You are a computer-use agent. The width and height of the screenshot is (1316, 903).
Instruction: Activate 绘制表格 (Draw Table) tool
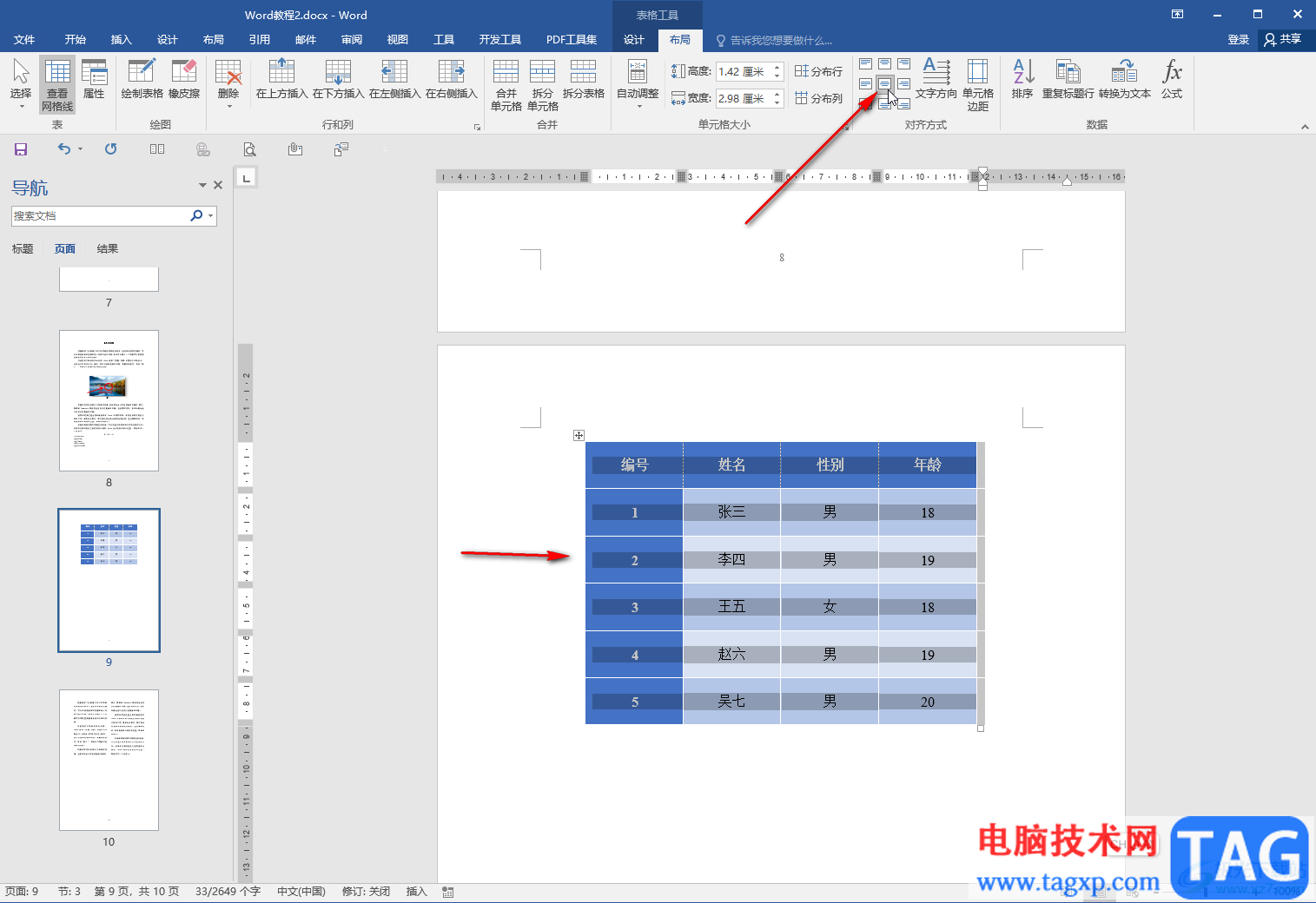tap(142, 79)
